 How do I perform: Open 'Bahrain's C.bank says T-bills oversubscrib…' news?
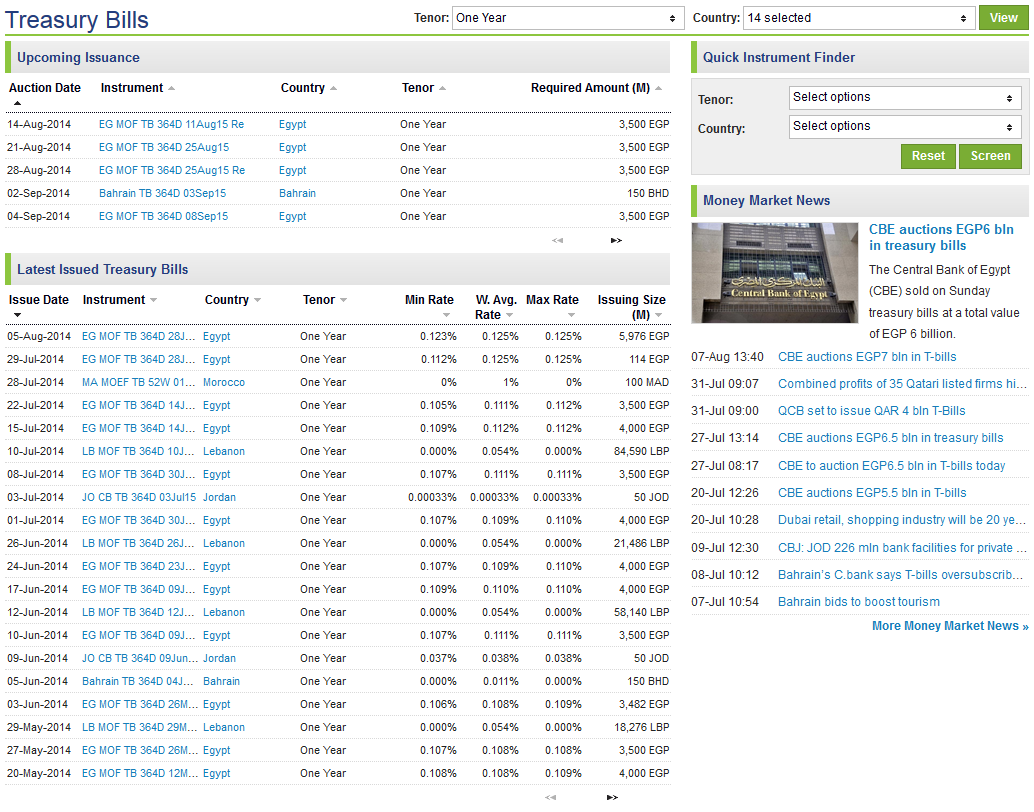pos(902,575)
